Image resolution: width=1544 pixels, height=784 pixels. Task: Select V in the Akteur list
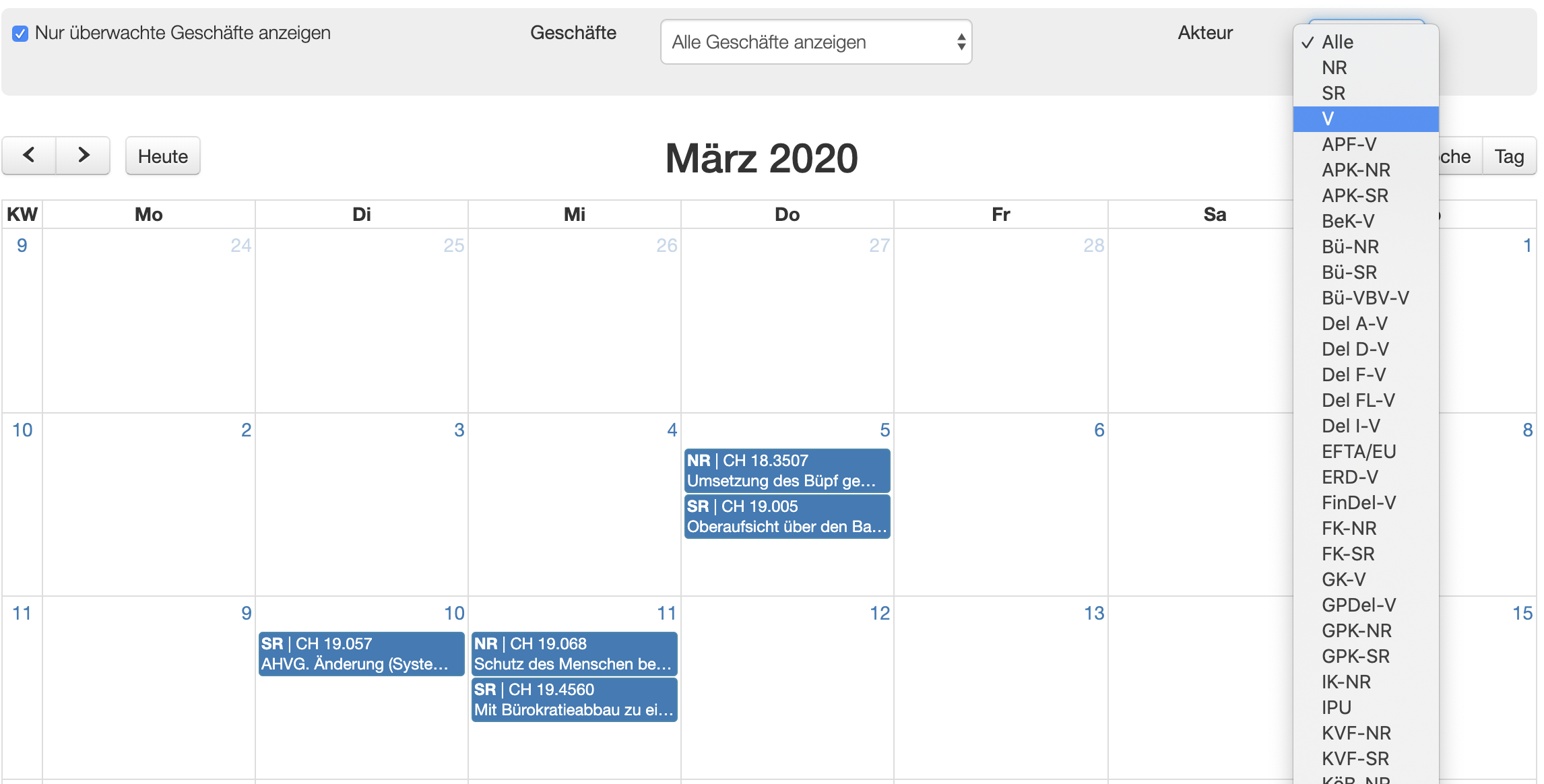1365,119
